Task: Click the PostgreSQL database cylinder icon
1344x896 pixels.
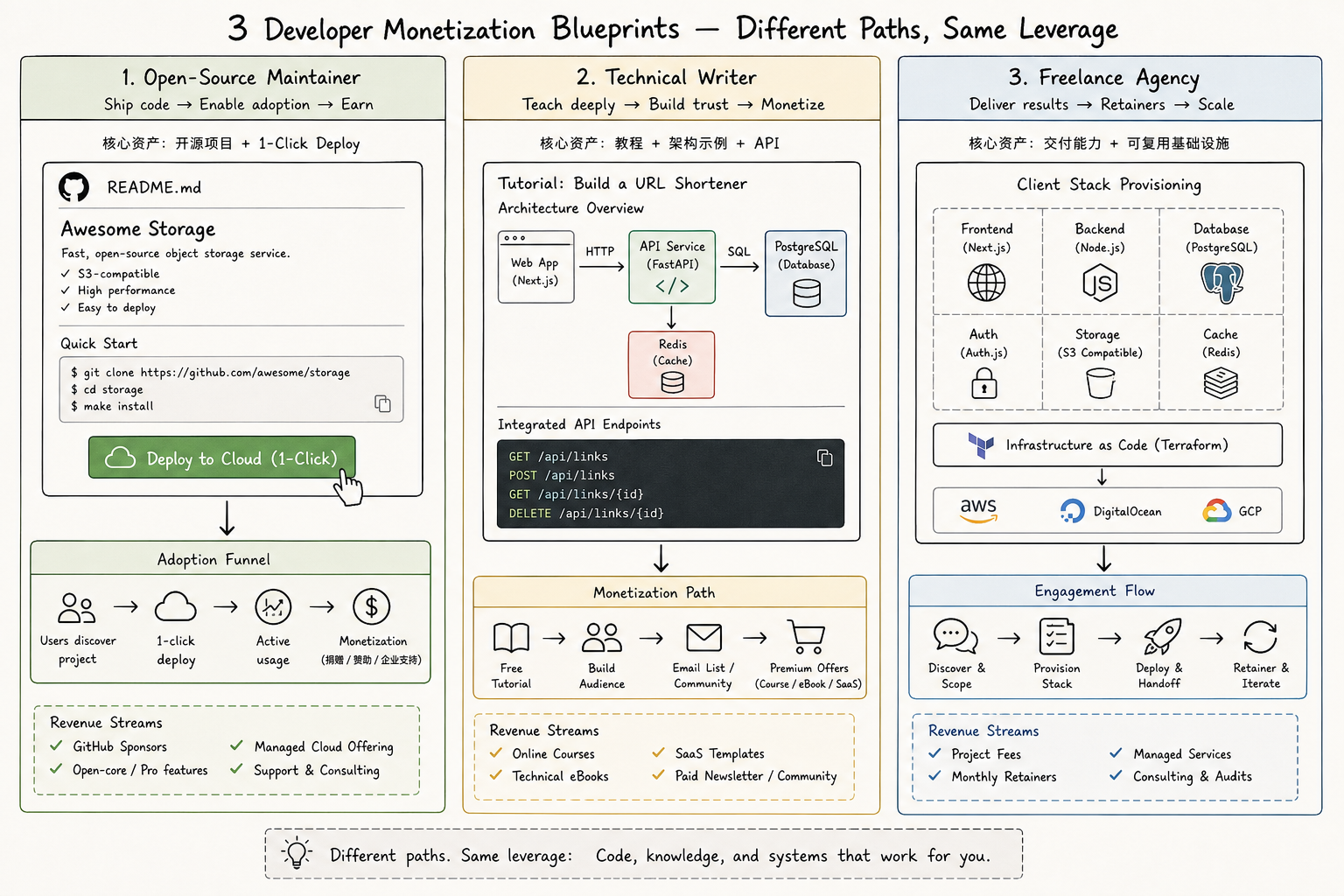Action: point(807,294)
